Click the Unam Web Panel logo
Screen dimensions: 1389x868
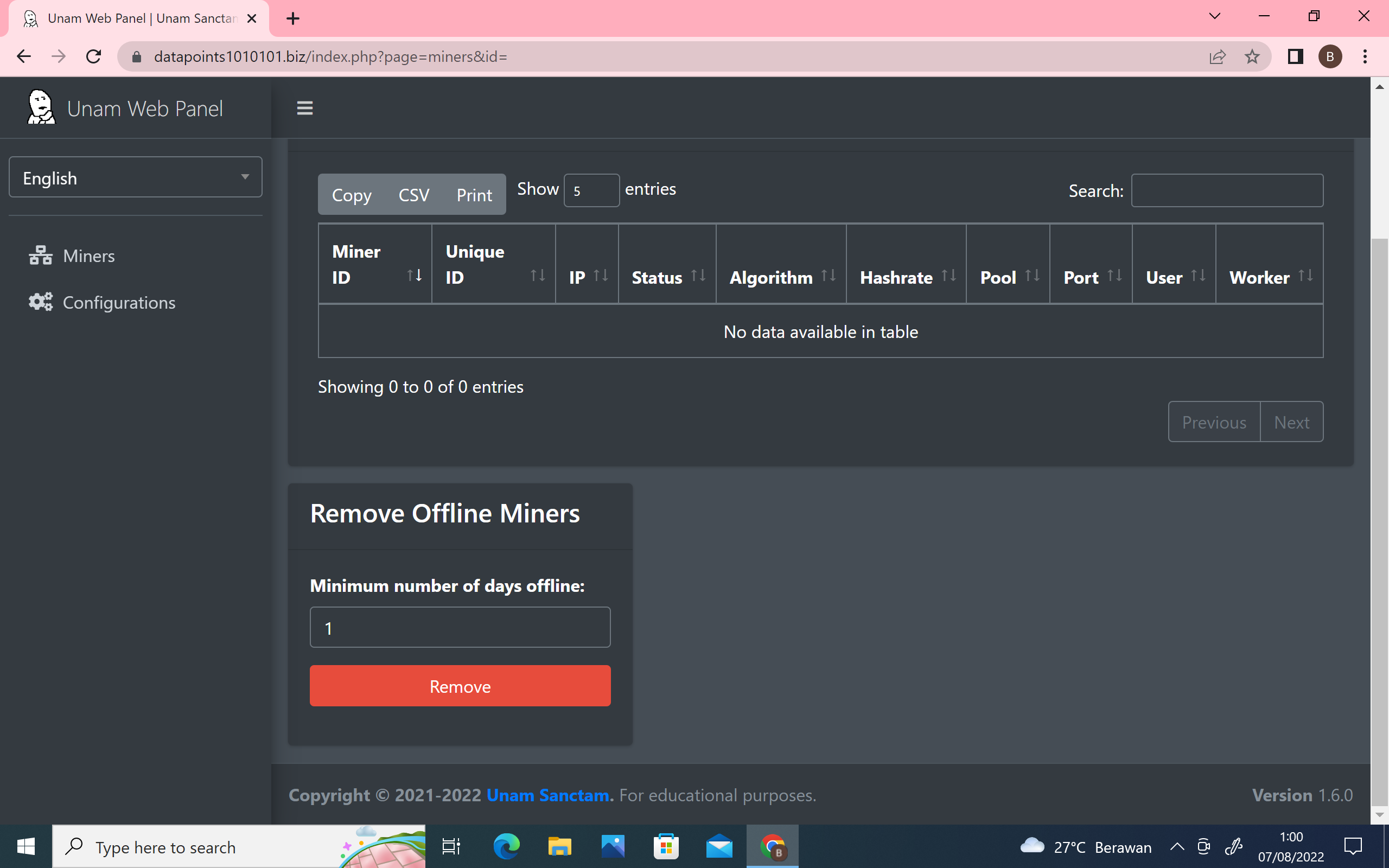point(41,107)
